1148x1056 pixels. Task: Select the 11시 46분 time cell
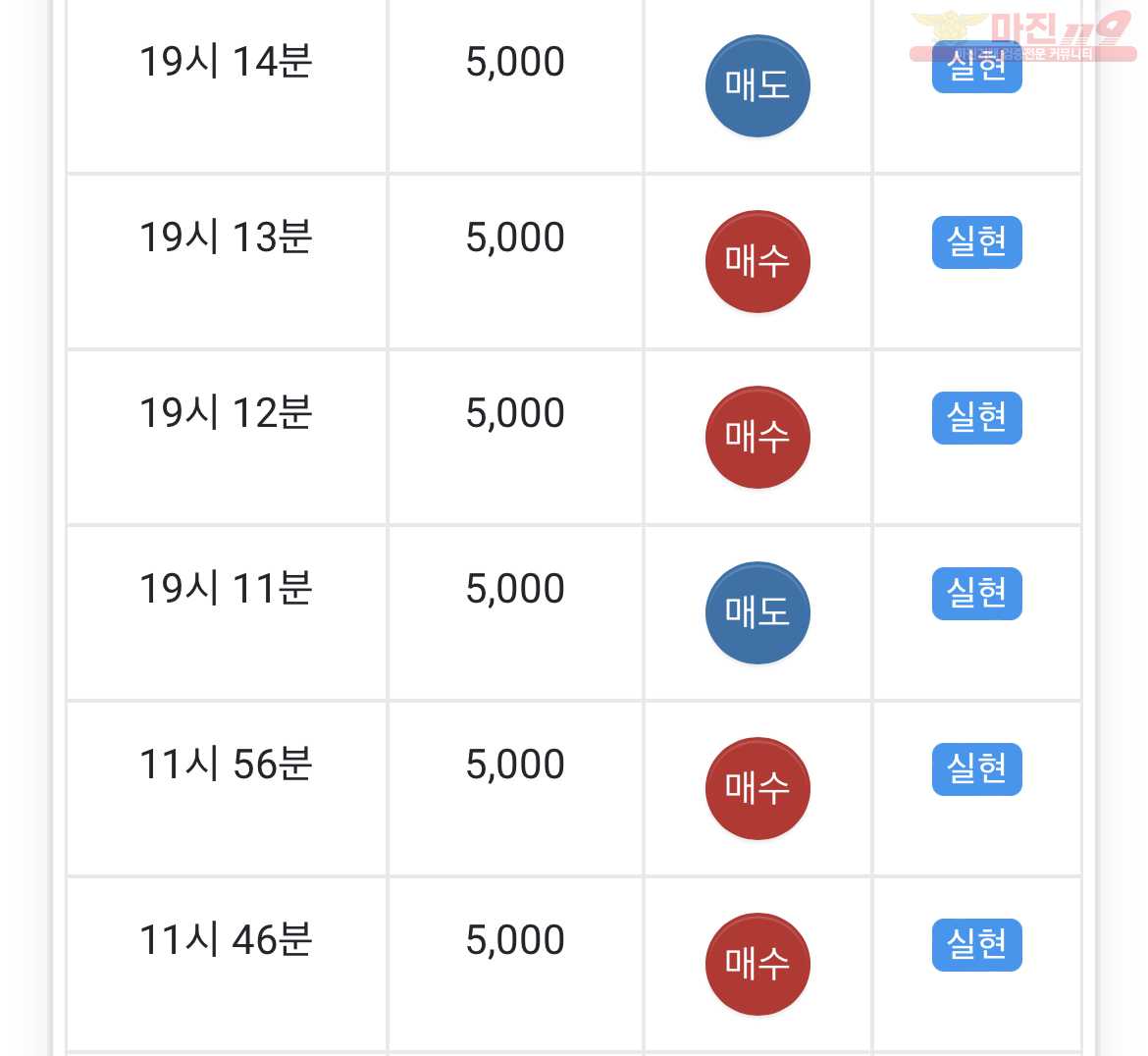coord(227,965)
